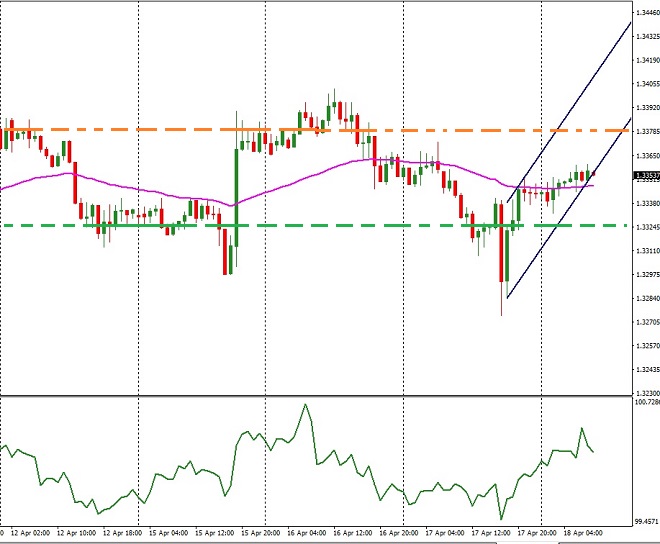Image resolution: width=660 pixels, height=544 pixels.
Task: Click the 1.32570 price axis label
Action: coord(648,346)
